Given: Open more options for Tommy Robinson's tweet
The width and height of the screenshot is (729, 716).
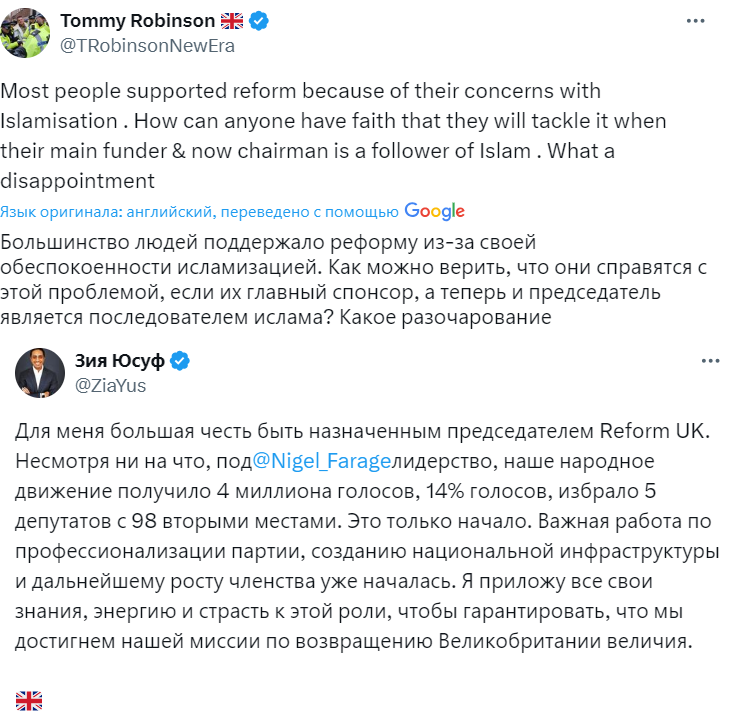Looking at the screenshot, I should (696, 21).
